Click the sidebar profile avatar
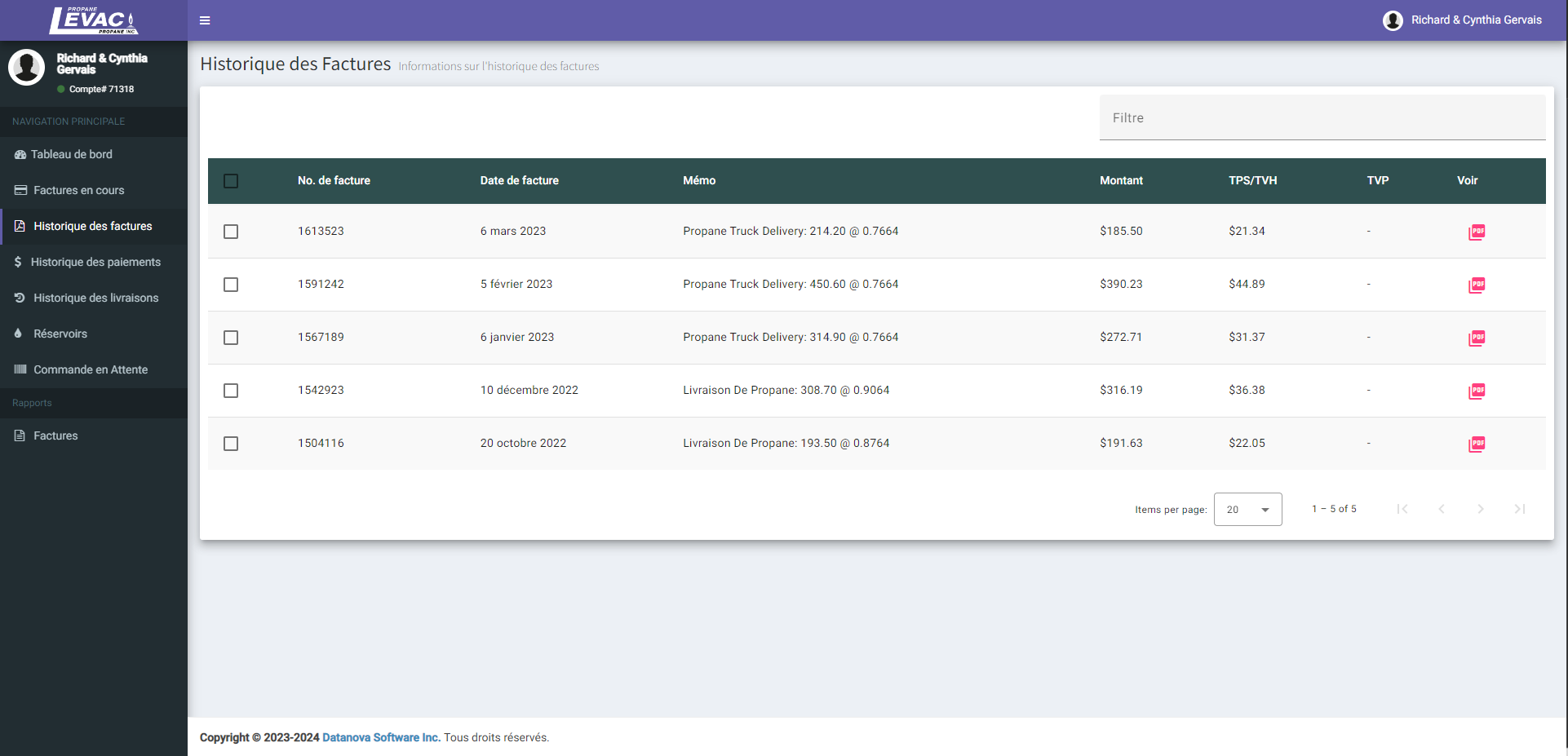The height and width of the screenshot is (756, 1568). click(26, 67)
